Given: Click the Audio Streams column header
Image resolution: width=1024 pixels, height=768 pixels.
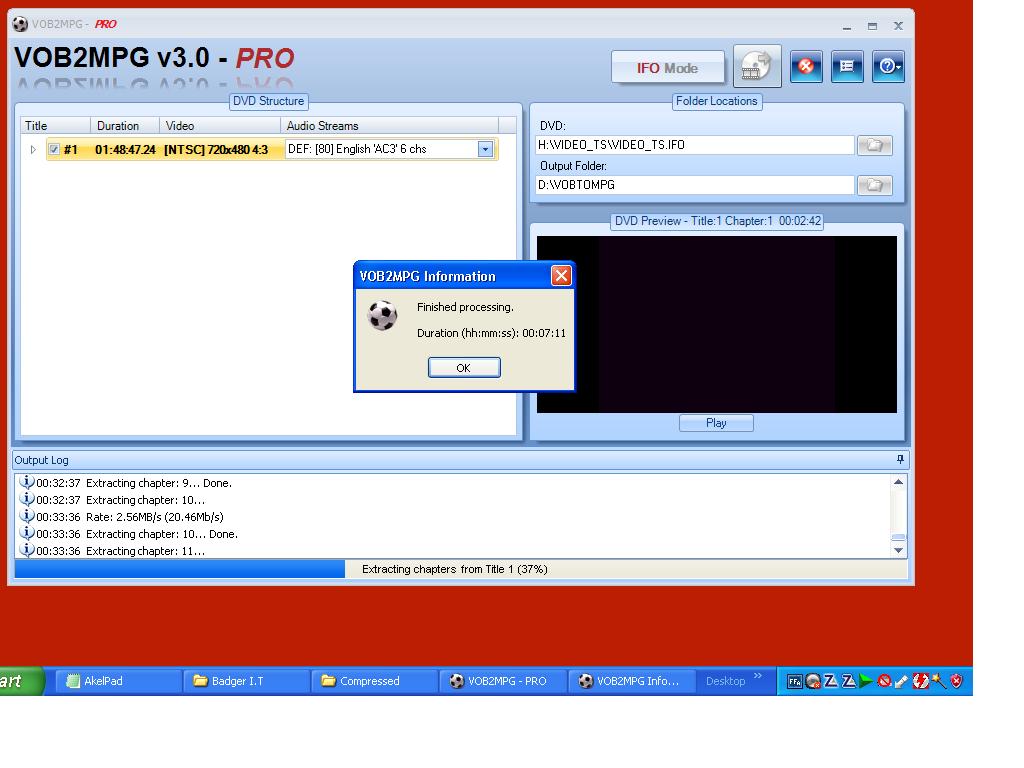Looking at the screenshot, I should (390, 126).
